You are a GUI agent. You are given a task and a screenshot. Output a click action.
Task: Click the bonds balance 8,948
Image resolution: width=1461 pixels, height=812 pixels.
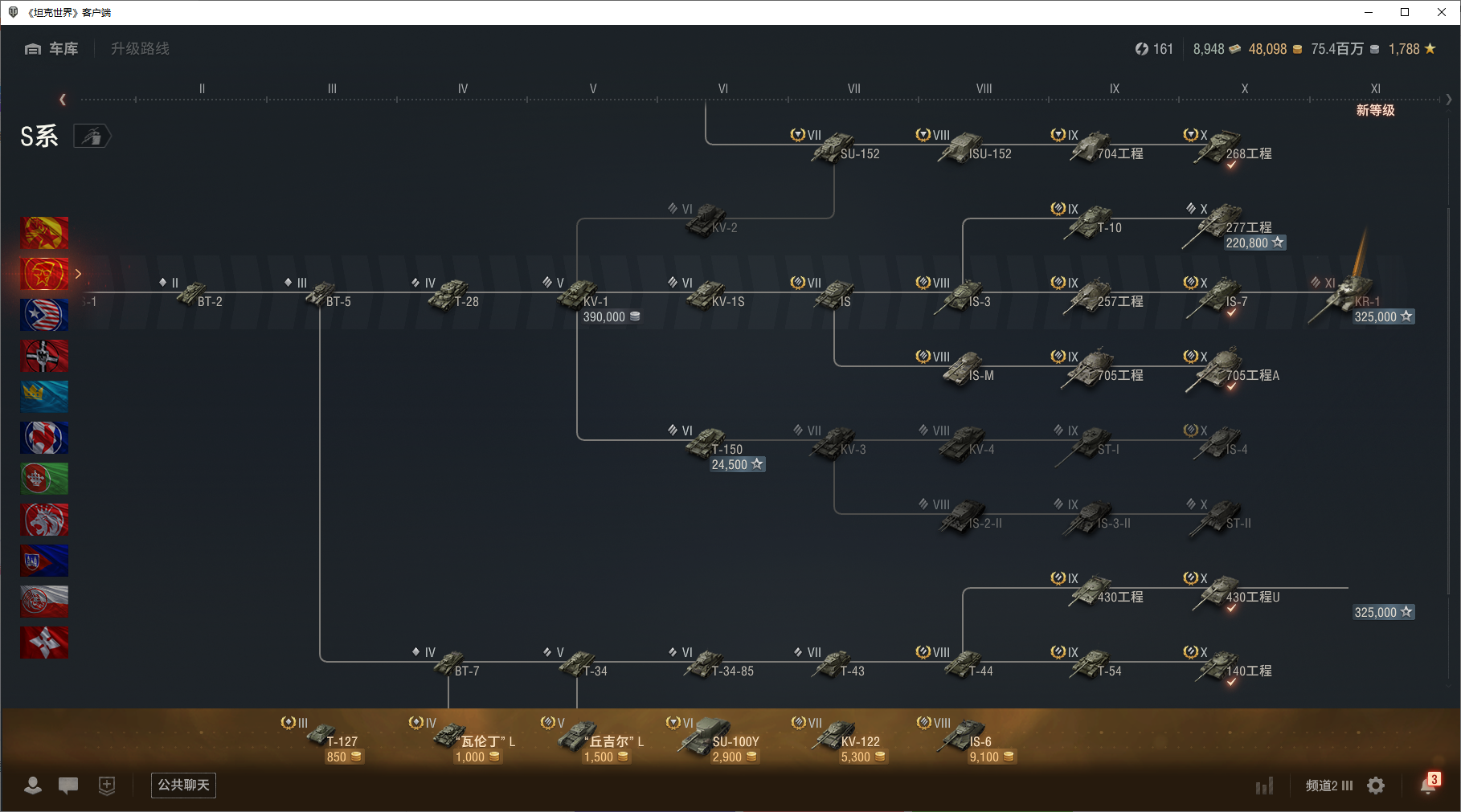tap(1217, 49)
